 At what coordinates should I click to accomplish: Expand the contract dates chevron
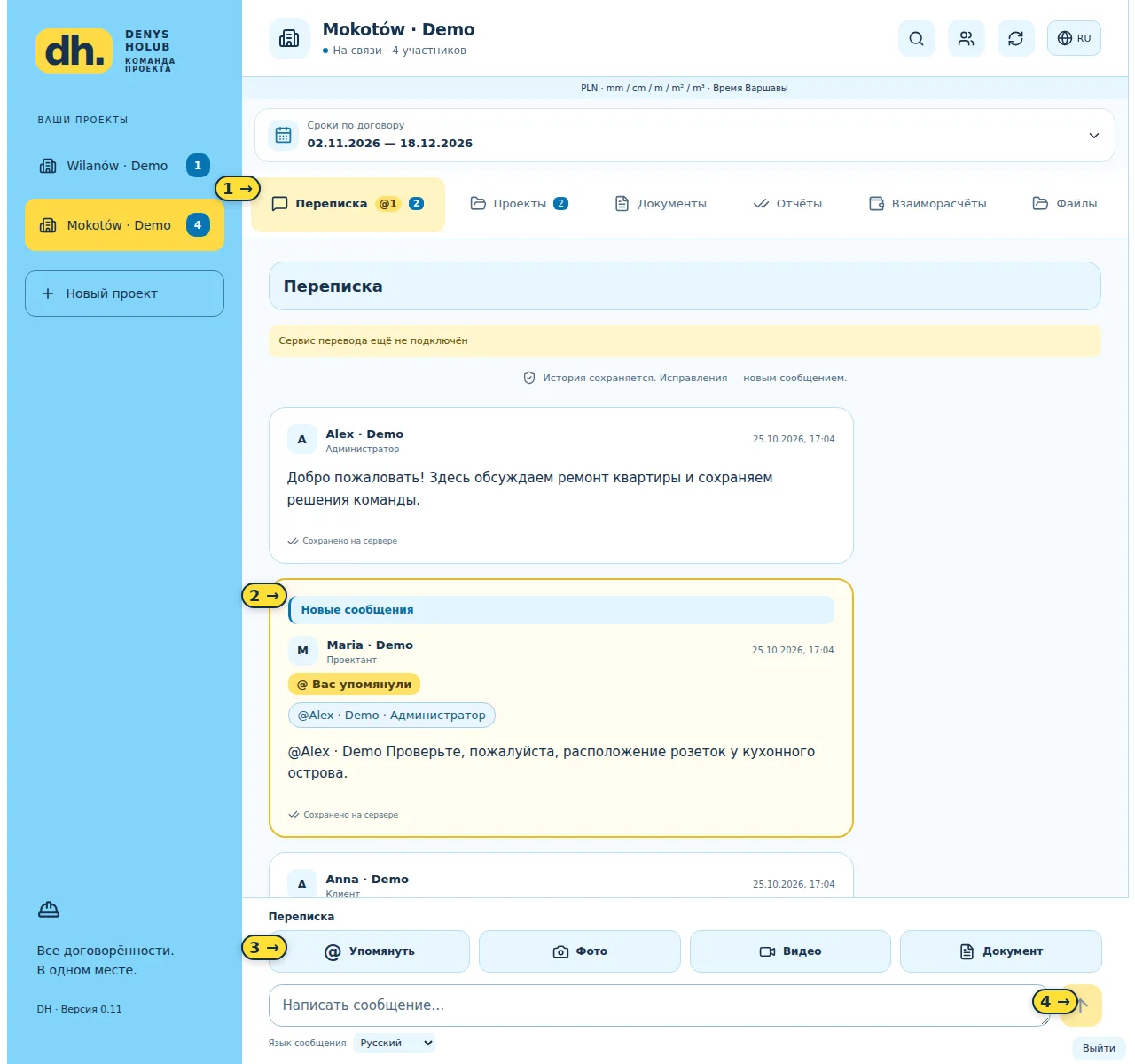click(x=1093, y=136)
